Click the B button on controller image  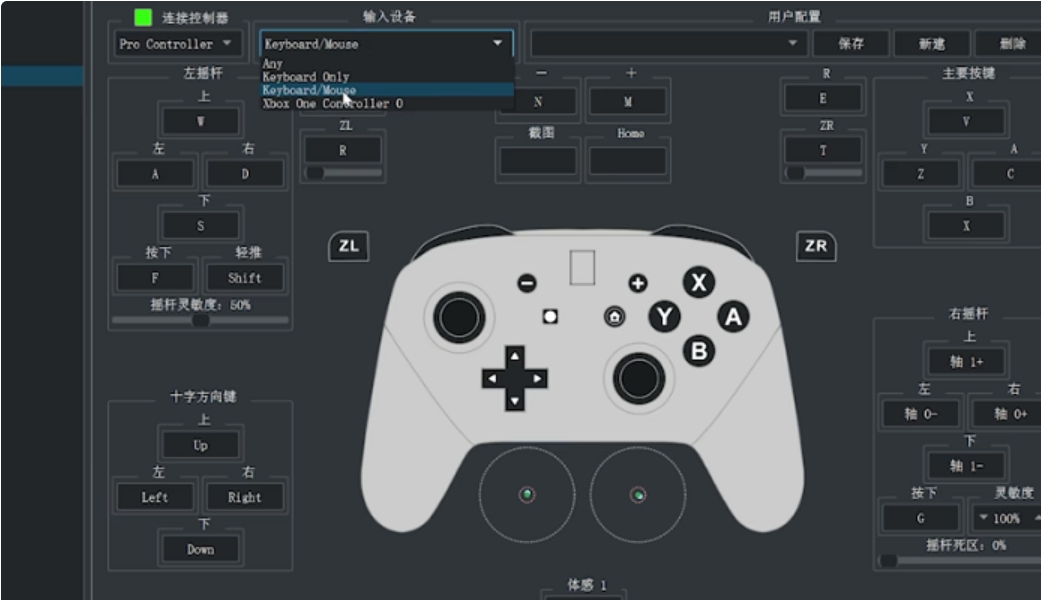coord(699,351)
